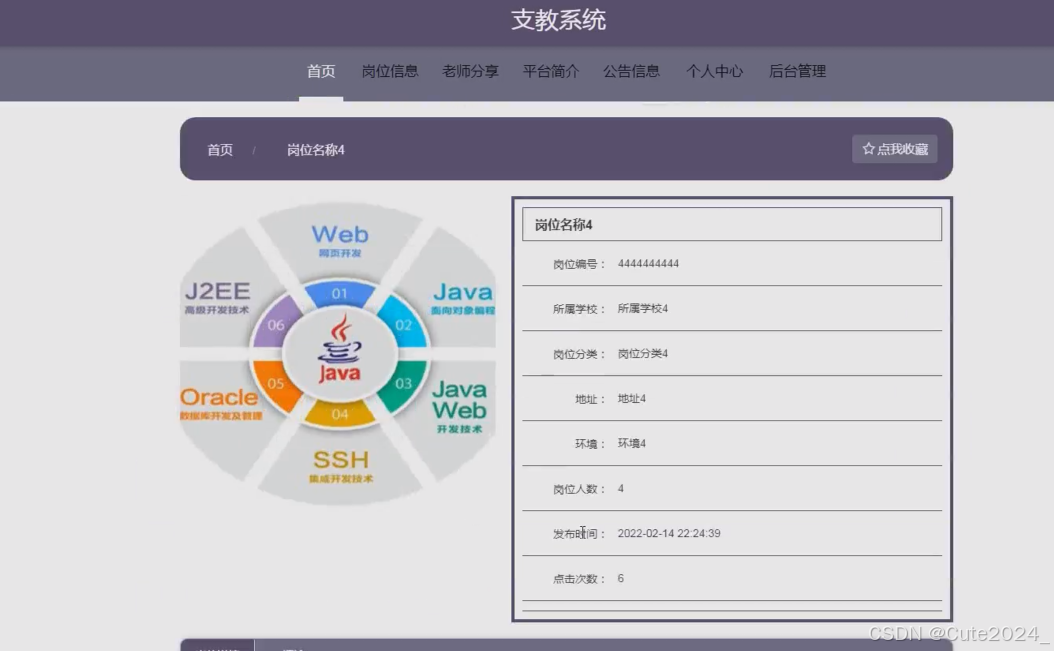The height and width of the screenshot is (651, 1054).
Task: Click the 岗位人数 label
Action: pos(579,489)
